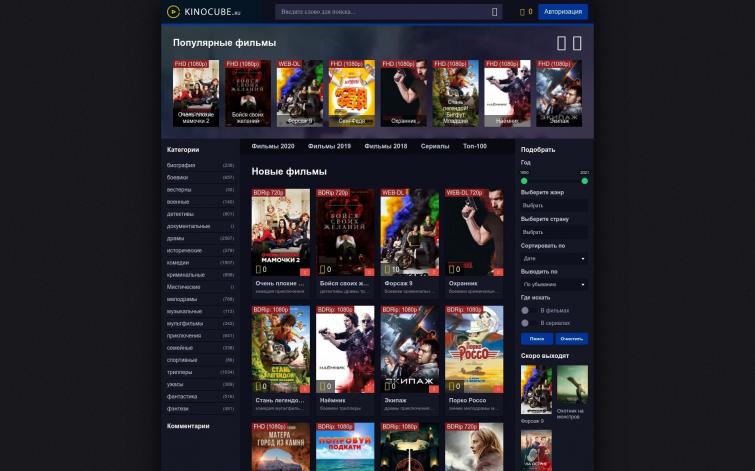Click the red corner icon on Форсаж 9 card

(434, 272)
